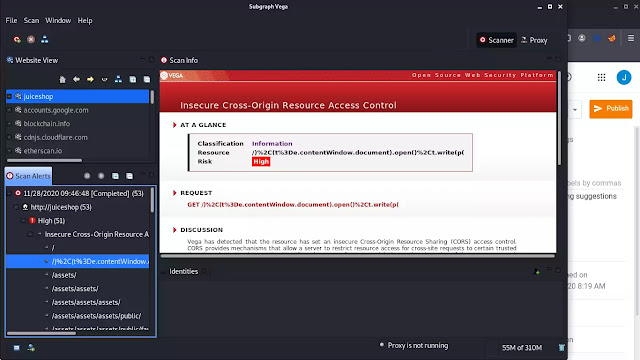
Task: Click the add identity icon in Identities panel
Action: coord(537,271)
